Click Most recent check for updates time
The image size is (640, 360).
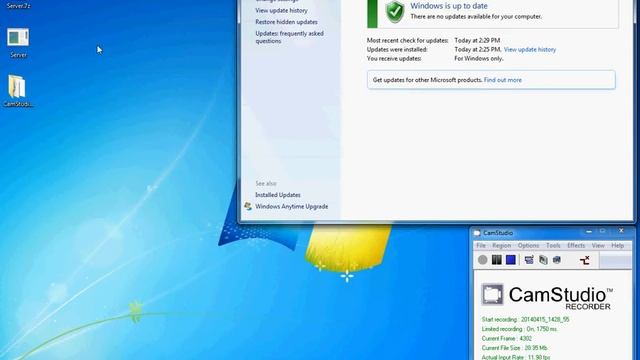[x=477, y=40]
